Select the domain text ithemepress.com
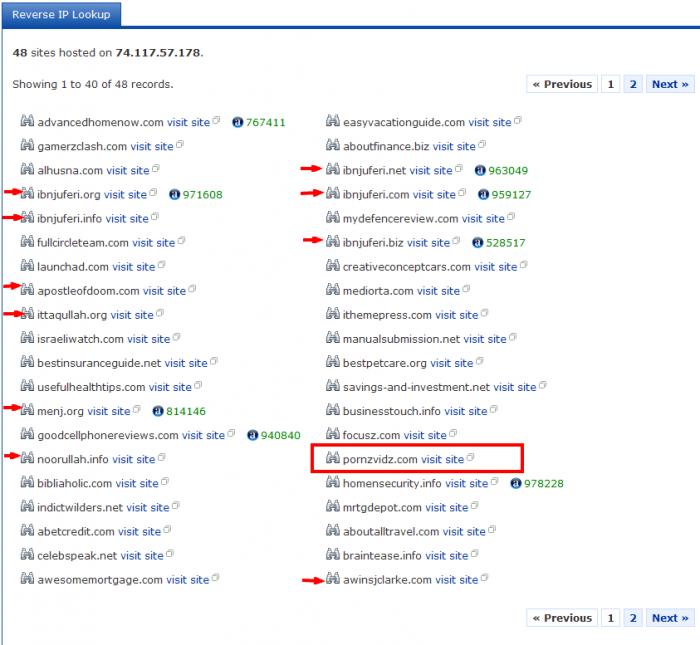Image resolution: width=700 pixels, height=645 pixels. pos(387,315)
